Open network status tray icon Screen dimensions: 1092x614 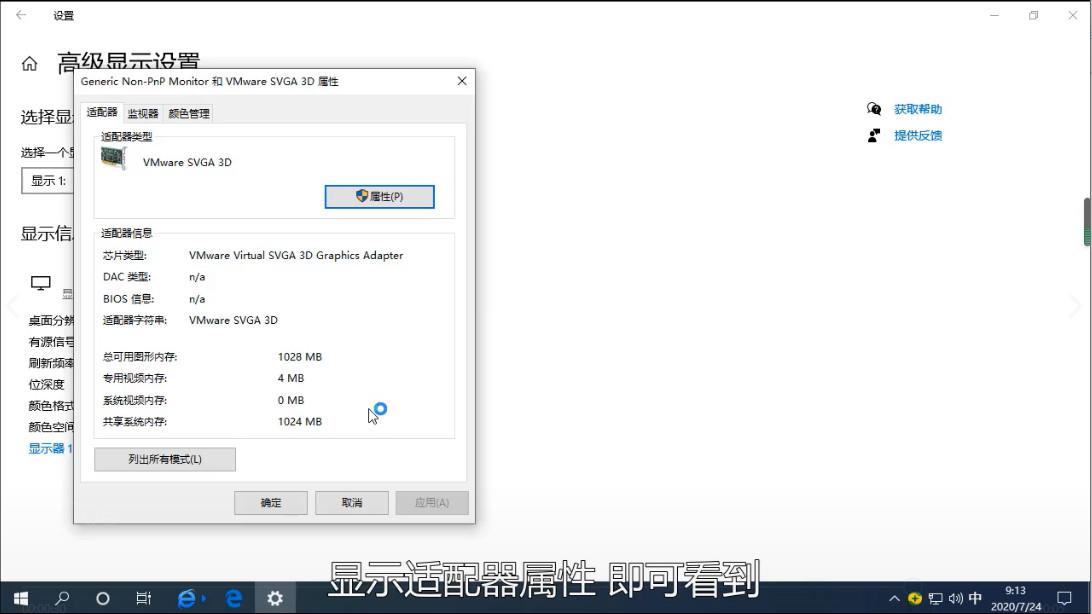pyautogui.click(x=935, y=599)
